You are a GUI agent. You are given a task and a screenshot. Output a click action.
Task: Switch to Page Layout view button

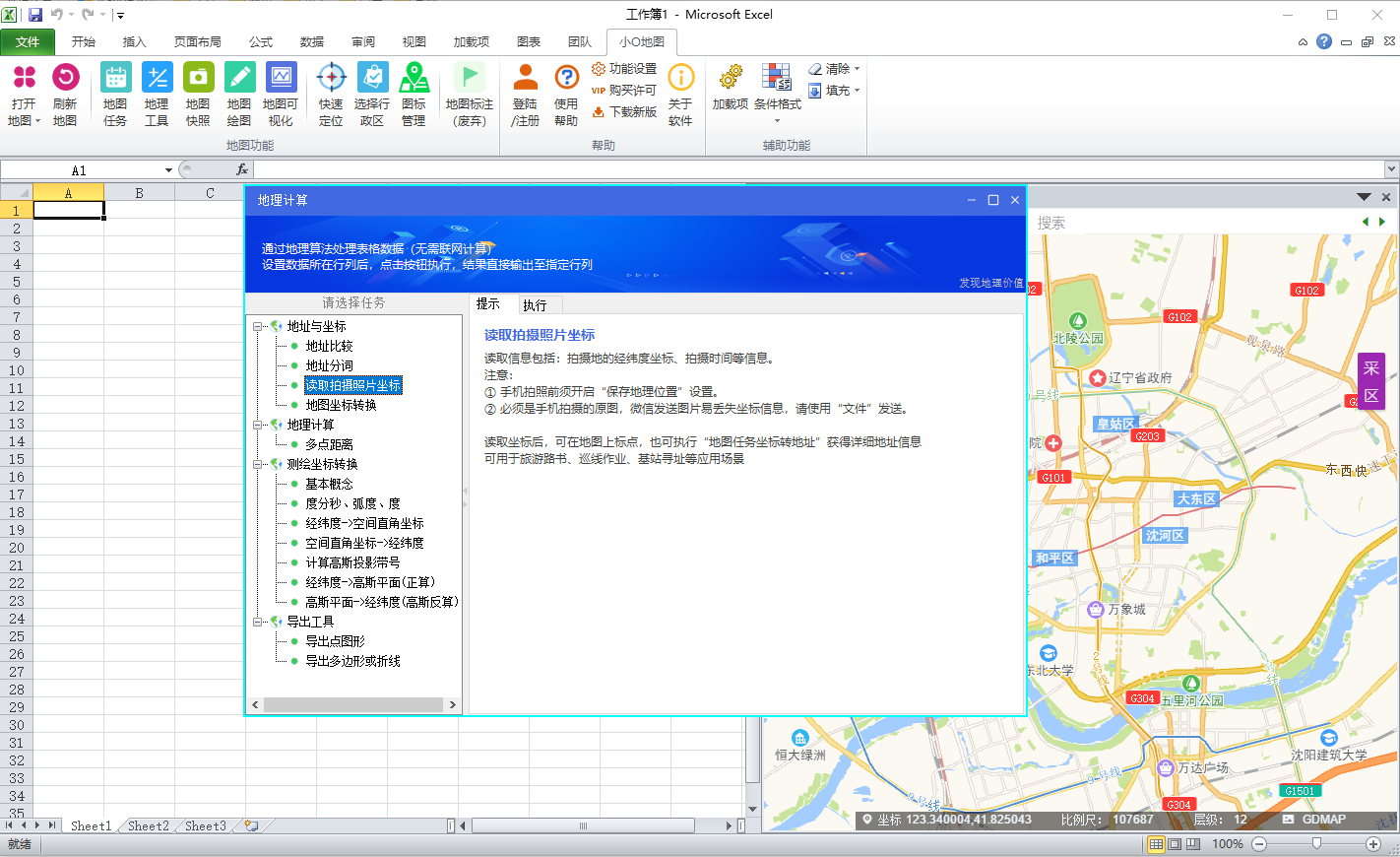click(x=1175, y=844)
